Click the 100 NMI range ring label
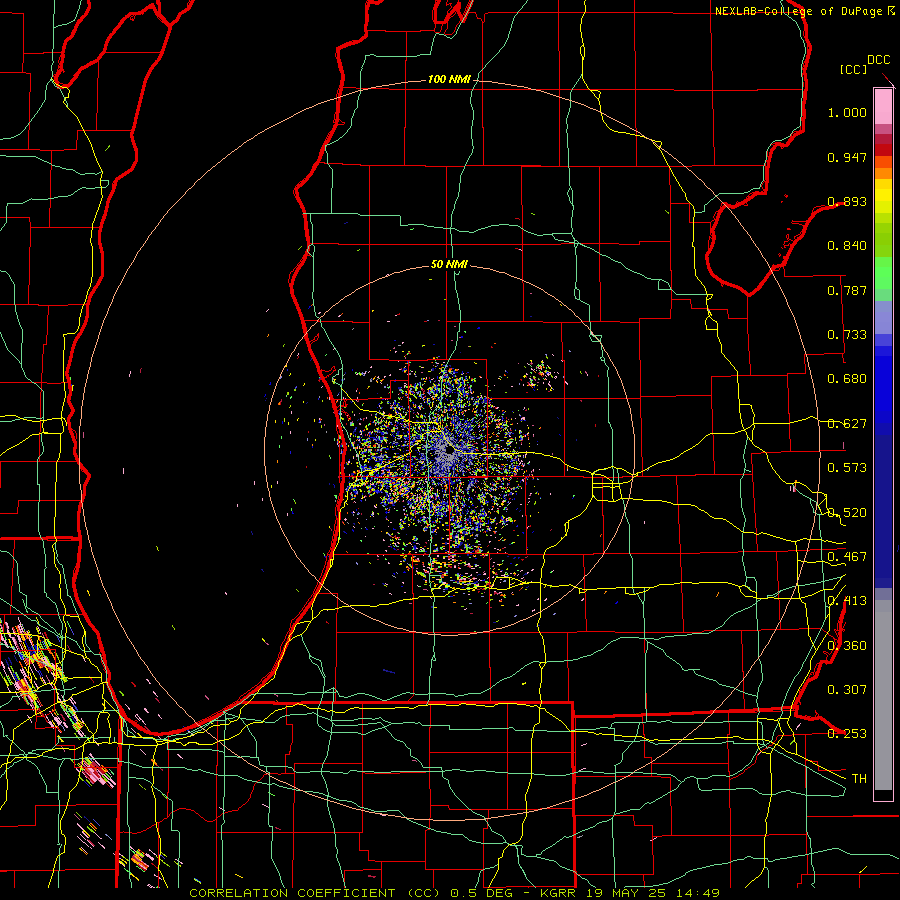The width and height of the screenshot is (900, 900). pos(449,79)
